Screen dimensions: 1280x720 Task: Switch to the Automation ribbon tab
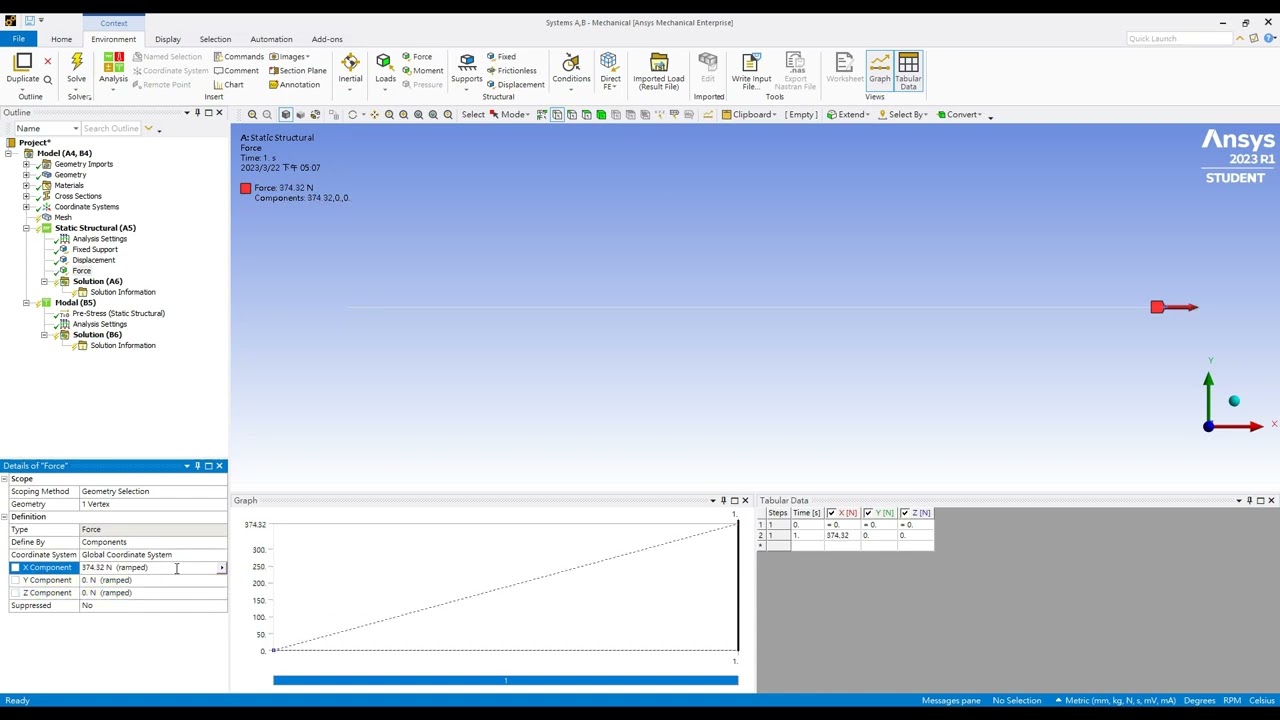(x=271, y=39)
